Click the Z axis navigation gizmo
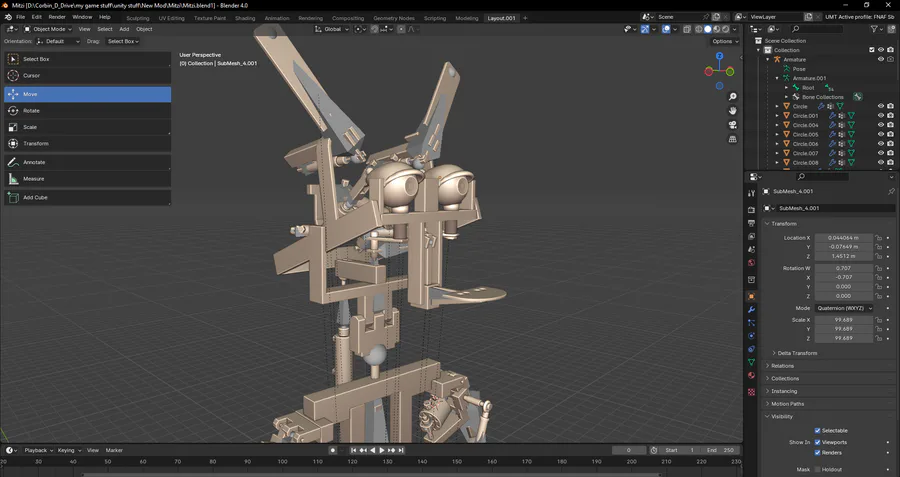The width and height of the screenshot is (900, 477). 719,56
